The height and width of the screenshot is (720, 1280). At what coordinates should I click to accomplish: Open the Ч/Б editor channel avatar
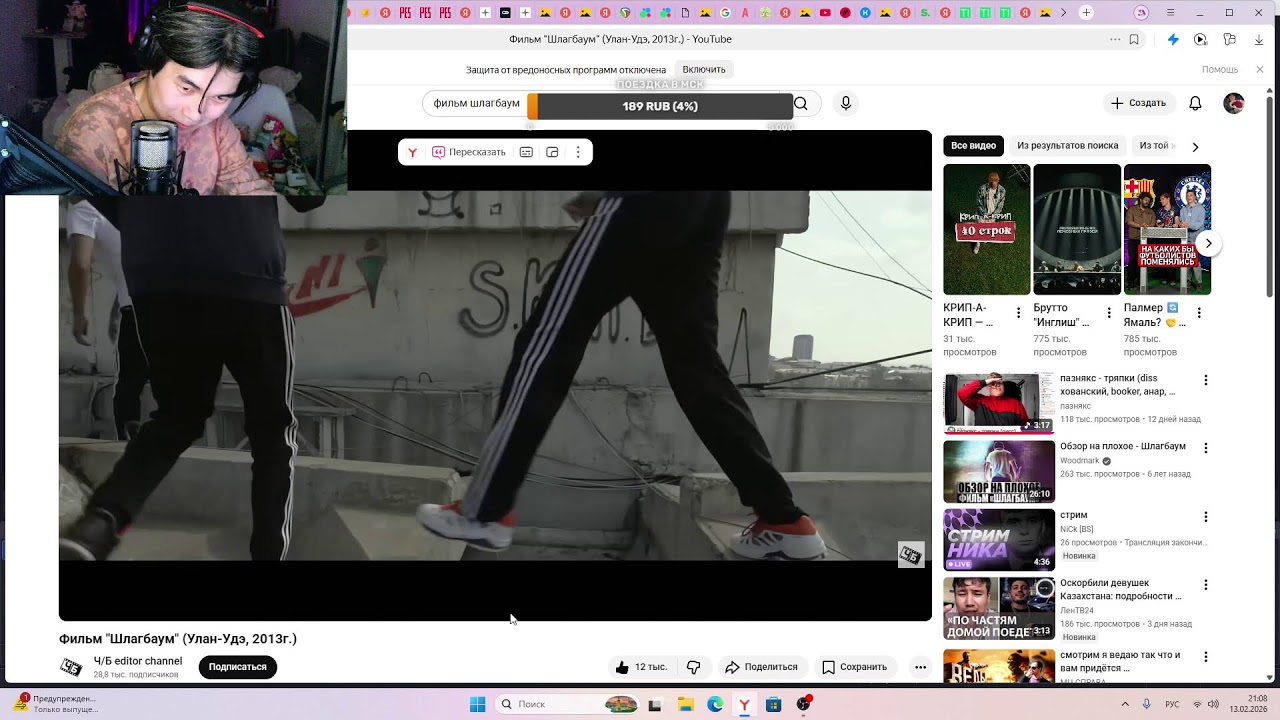click(71, 667)
